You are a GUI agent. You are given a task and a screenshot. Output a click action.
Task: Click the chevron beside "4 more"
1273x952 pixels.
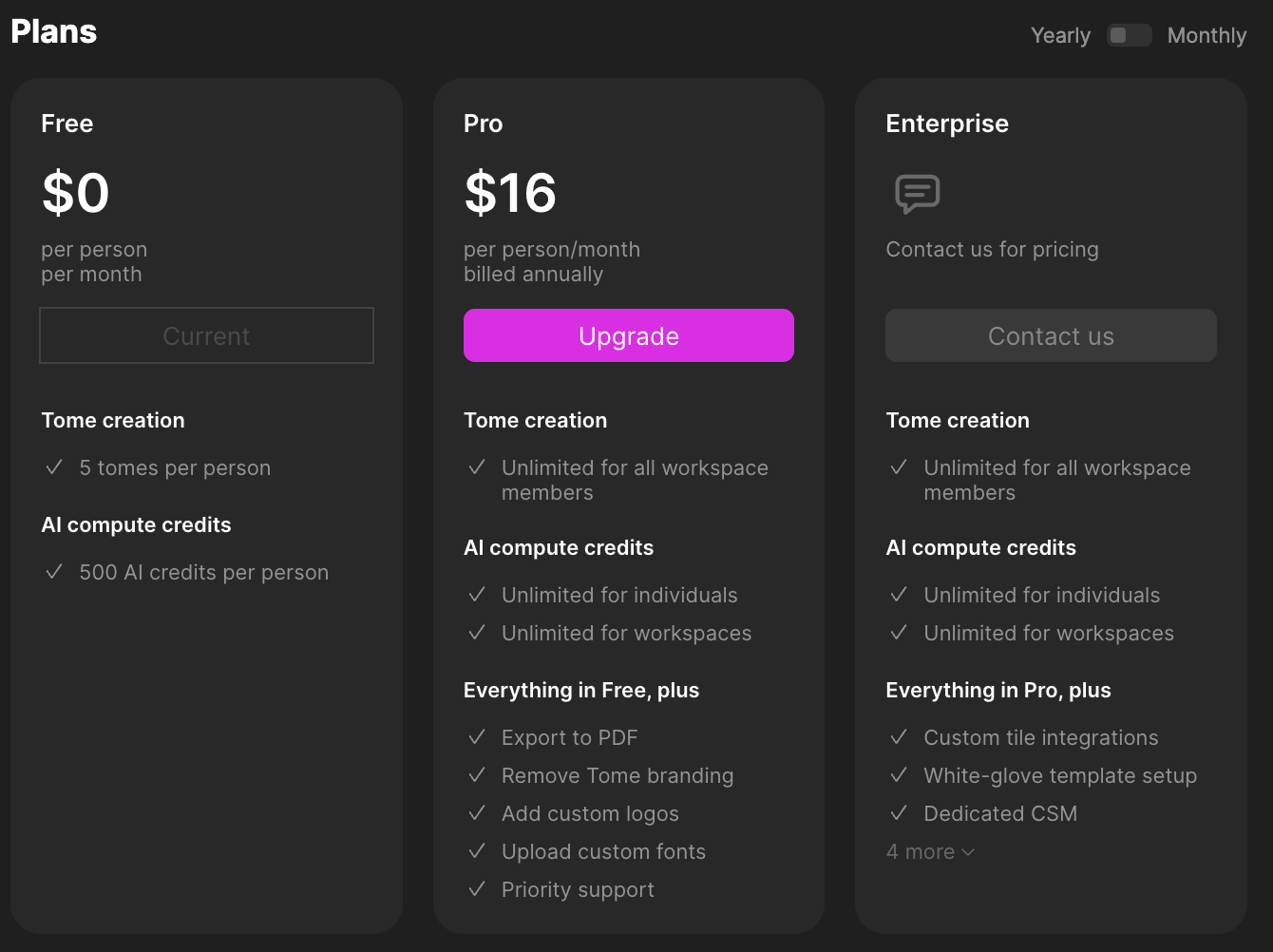pos(970,852)
